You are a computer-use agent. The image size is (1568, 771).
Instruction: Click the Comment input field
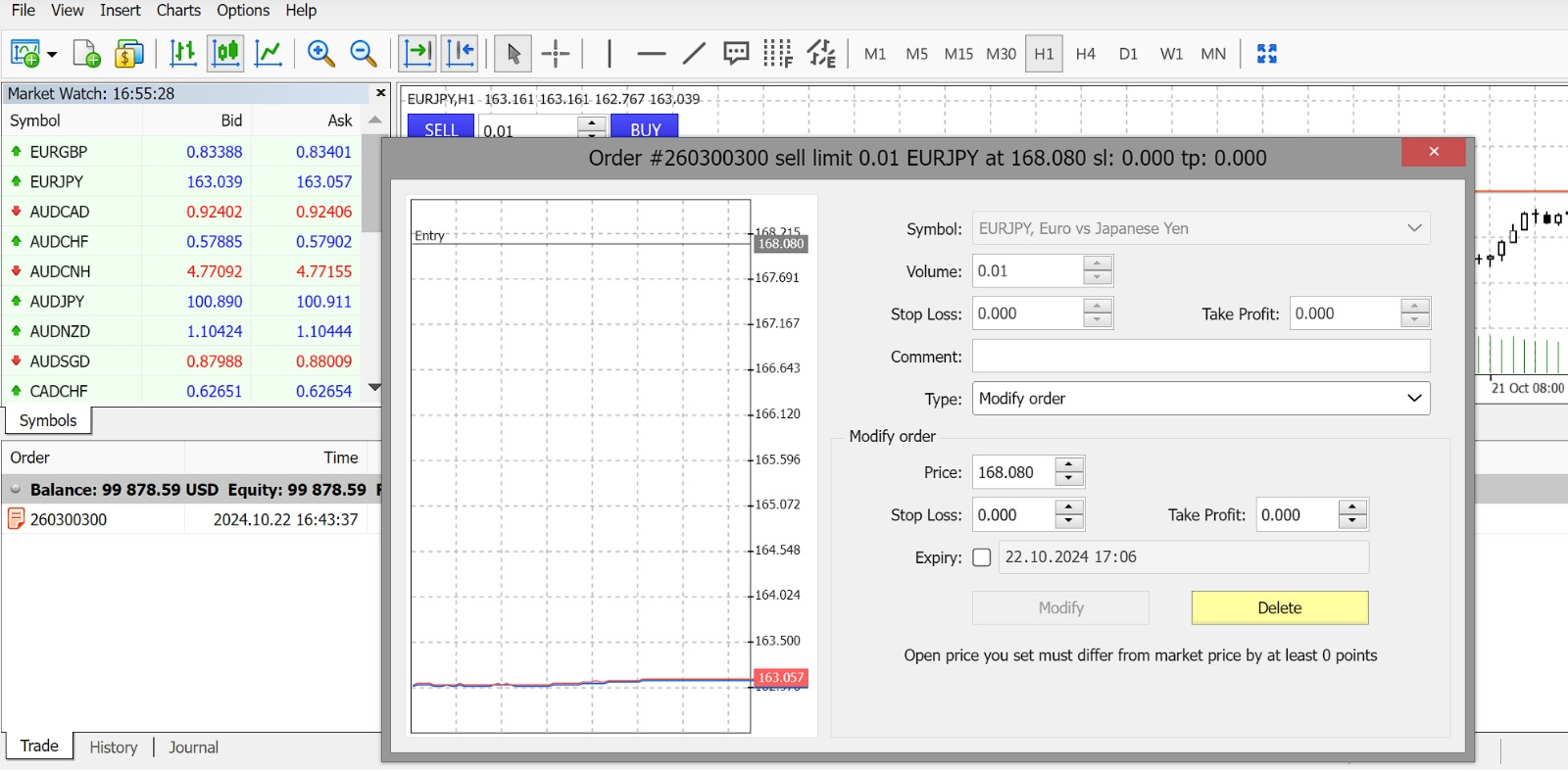point(1200,357)
